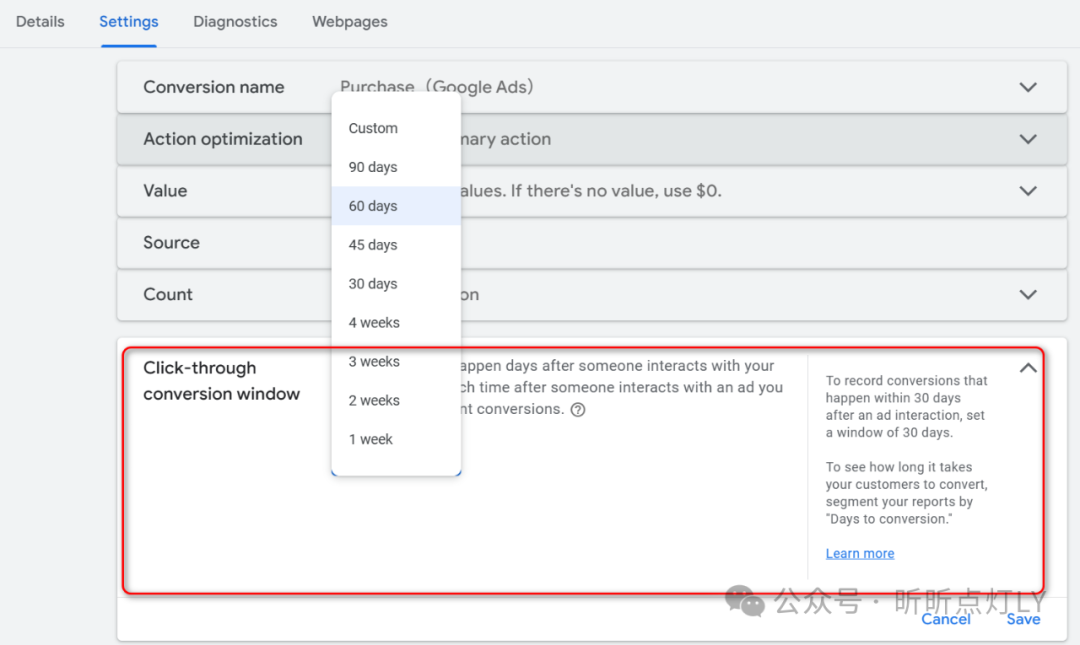
Task: Expand the Count settings row
Action: (x=1028, y=295)
